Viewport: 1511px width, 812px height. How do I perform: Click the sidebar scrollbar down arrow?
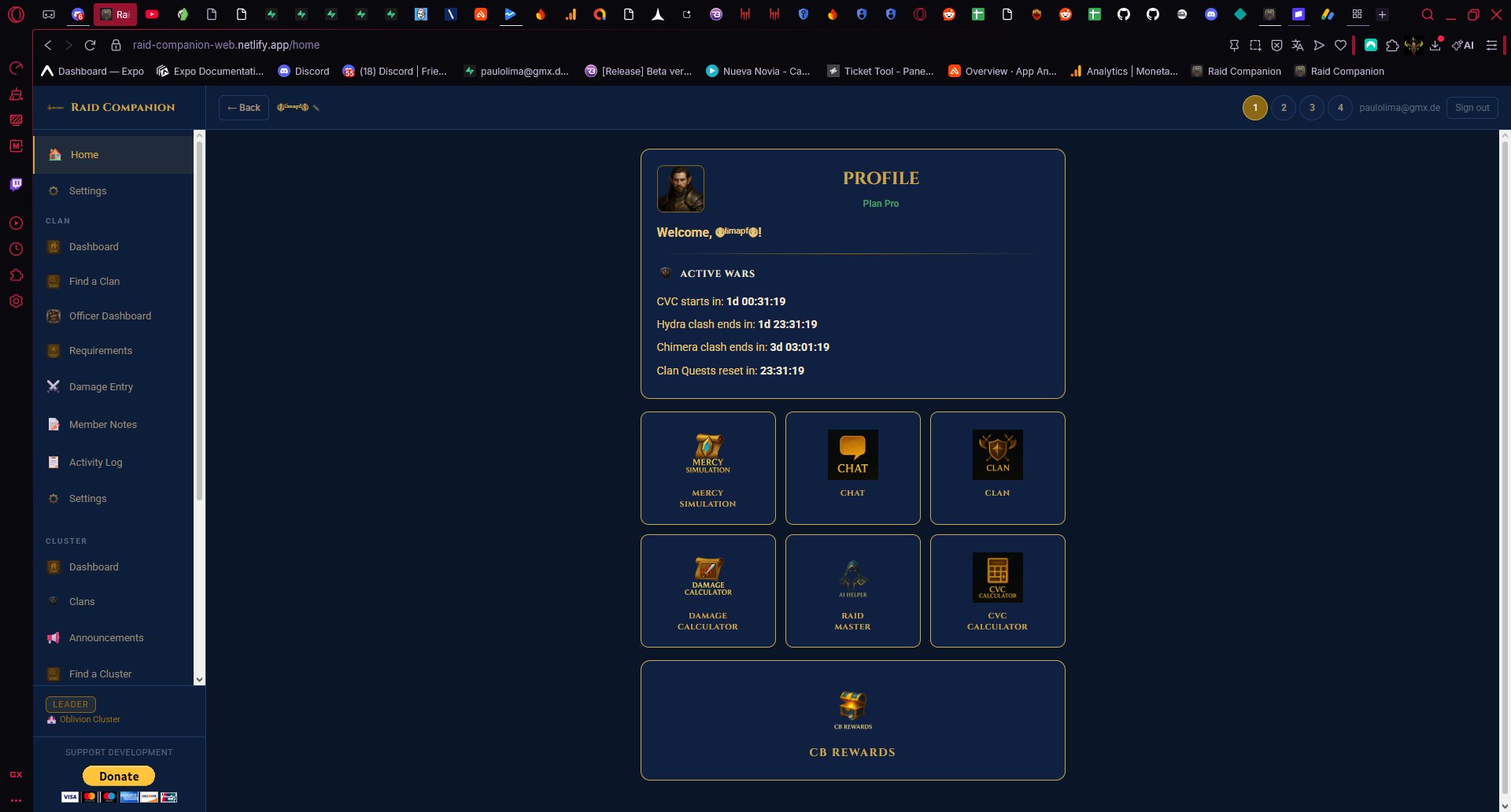click(199, 680)
